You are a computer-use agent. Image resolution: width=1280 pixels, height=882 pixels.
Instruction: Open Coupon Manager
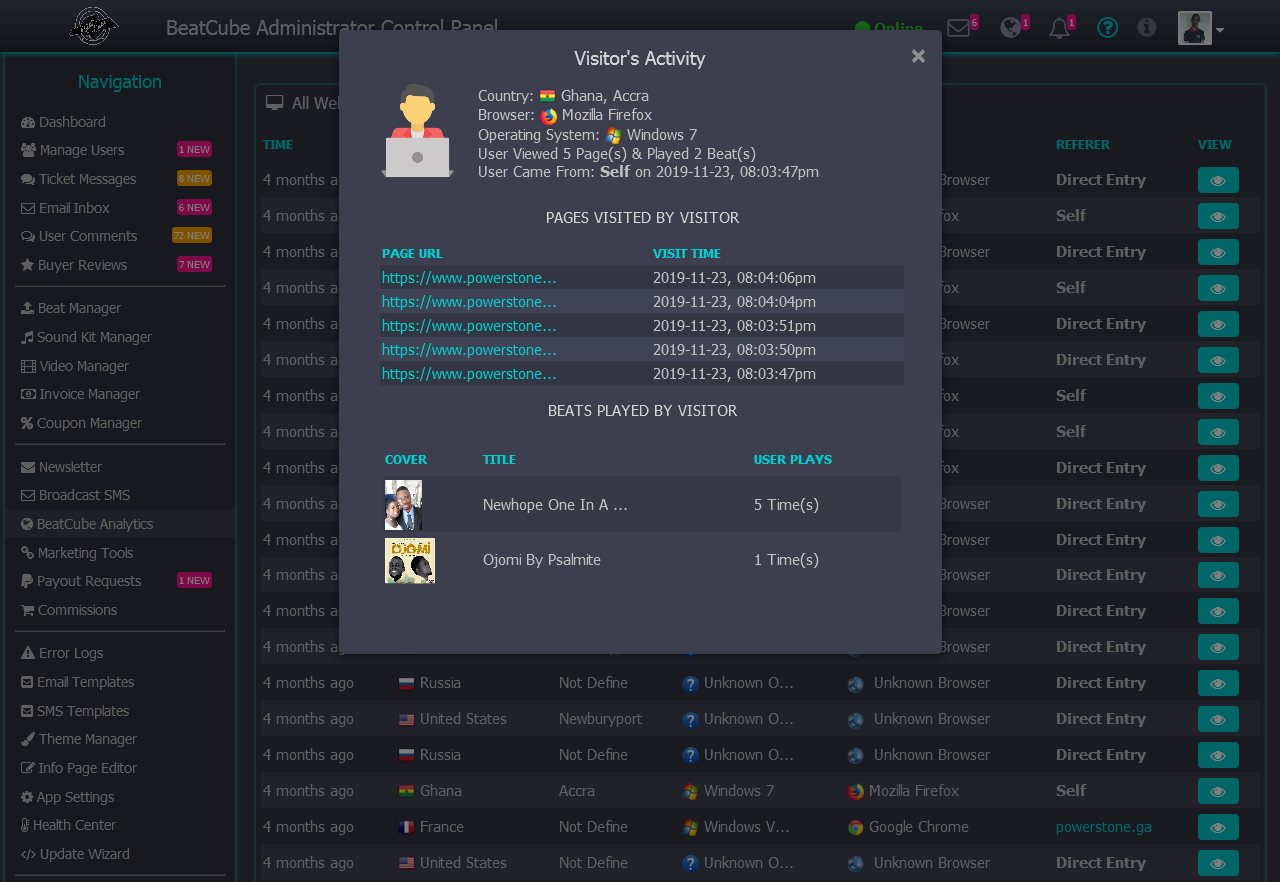[x=82, y=423]
